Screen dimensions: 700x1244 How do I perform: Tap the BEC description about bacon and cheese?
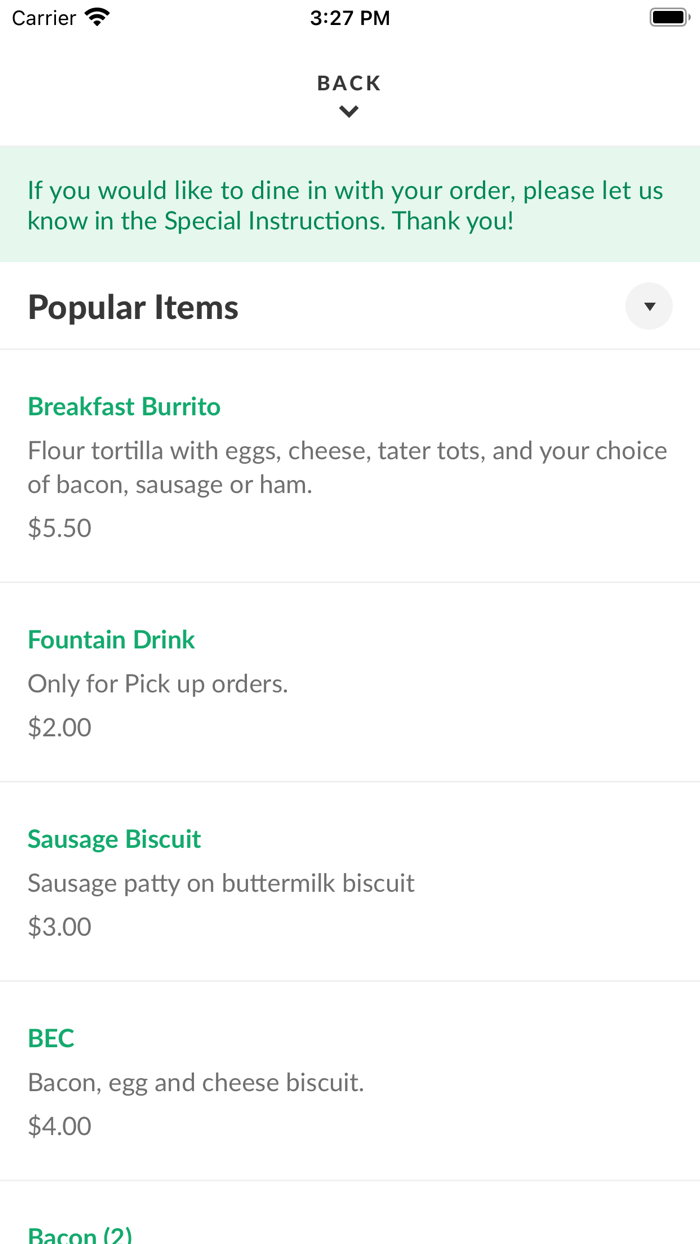pos(196,1082)
